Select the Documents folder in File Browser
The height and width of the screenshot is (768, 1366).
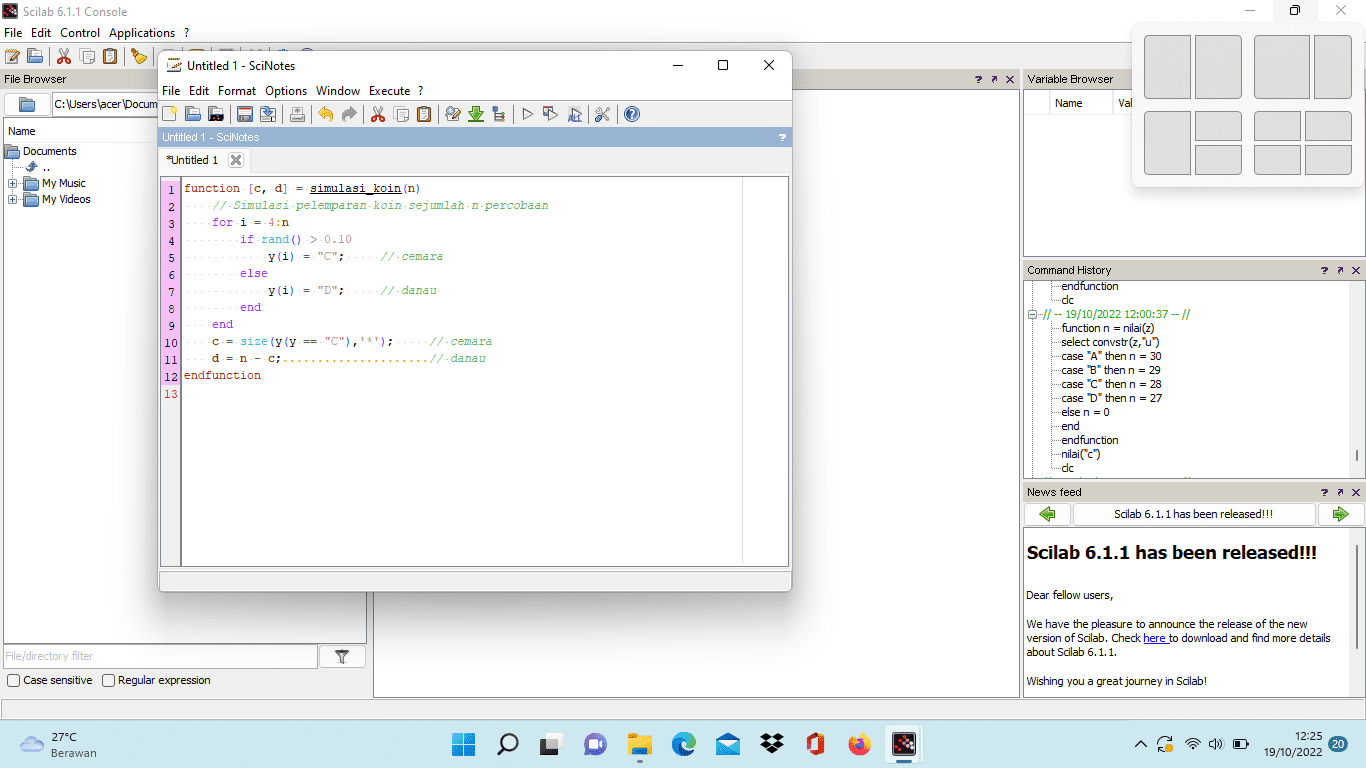[x=49, y=152]
